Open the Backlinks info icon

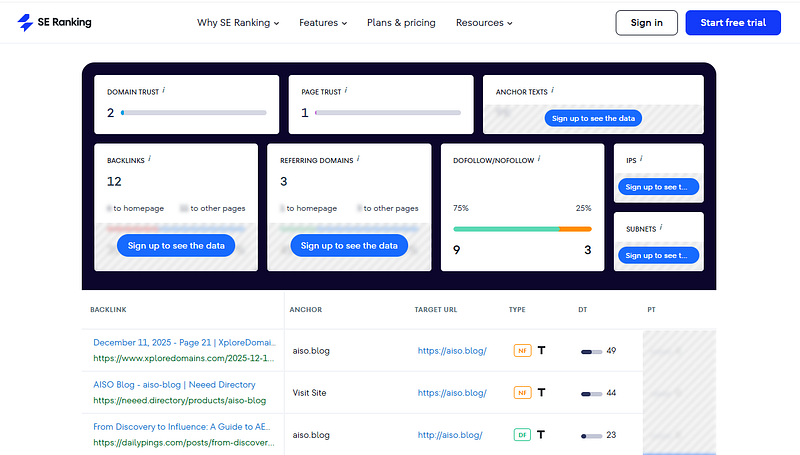[x=149, y=159]
